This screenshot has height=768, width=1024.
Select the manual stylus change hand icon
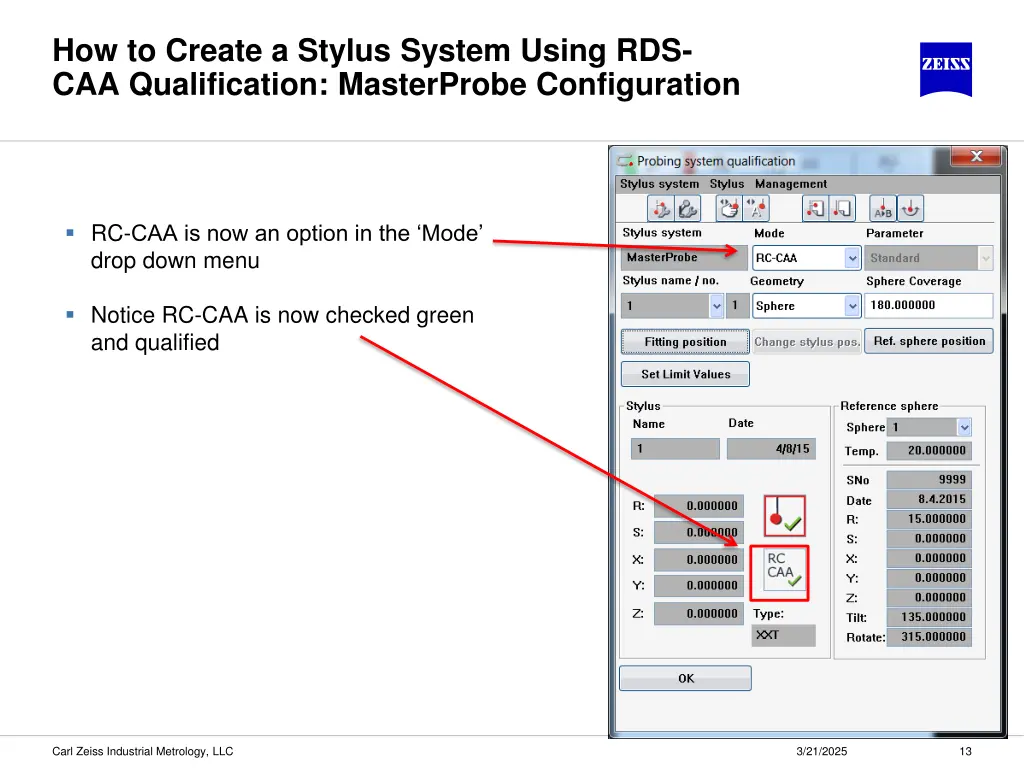731,208
